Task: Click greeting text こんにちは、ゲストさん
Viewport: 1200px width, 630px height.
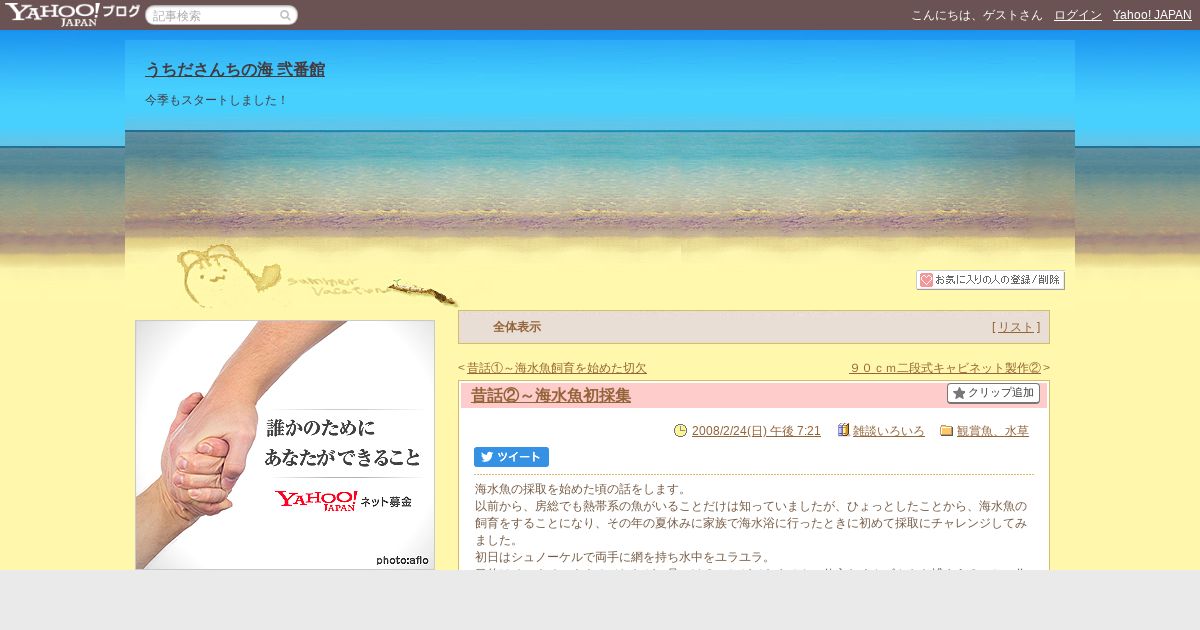Action: click(977, 15)
